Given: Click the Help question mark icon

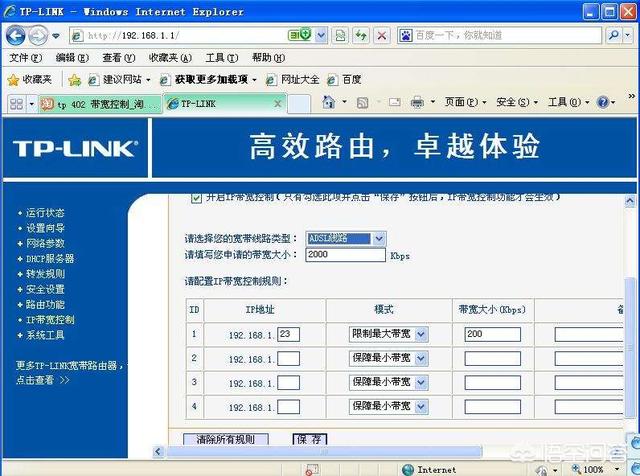Looking at the screenshot, I should click(603, 102).
